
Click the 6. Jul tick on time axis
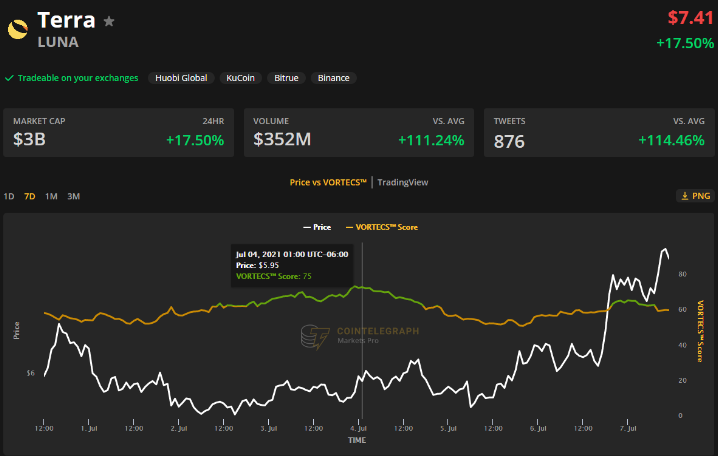pos(538,429)
